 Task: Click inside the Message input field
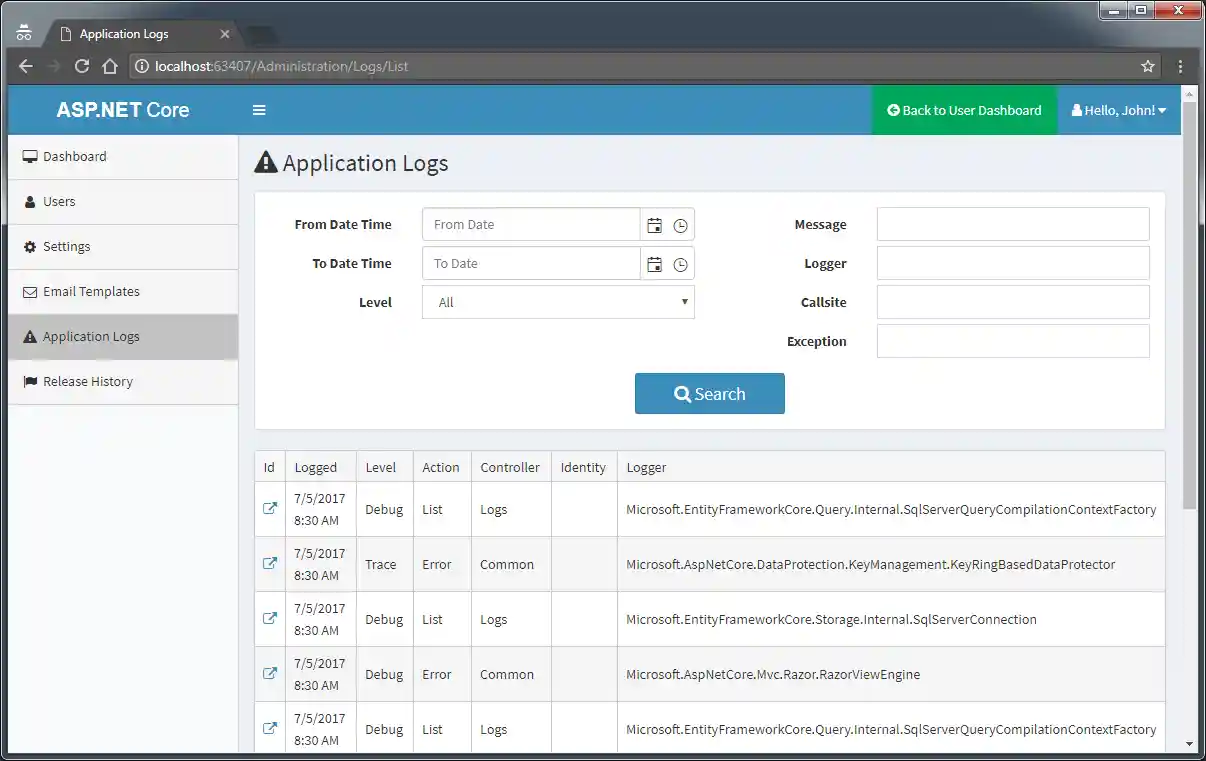click(1012, 224)
